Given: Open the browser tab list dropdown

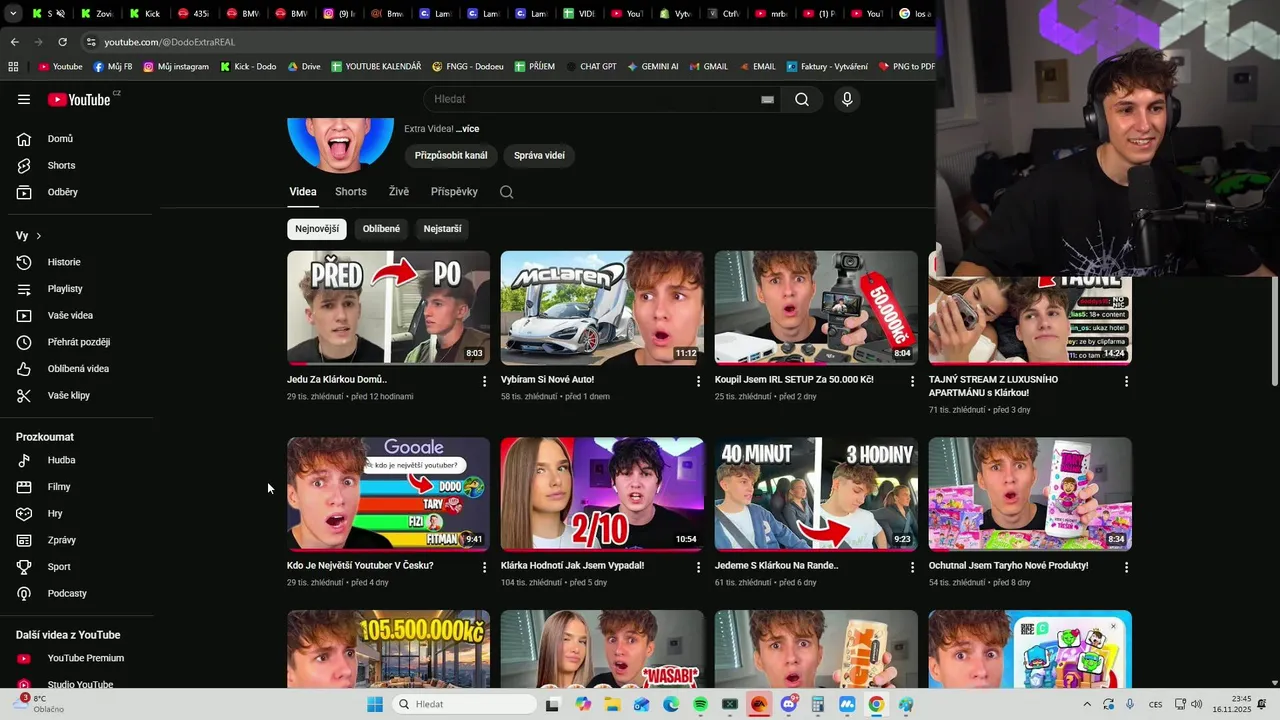Looking at the screenshot, I should tap(14, 14).
